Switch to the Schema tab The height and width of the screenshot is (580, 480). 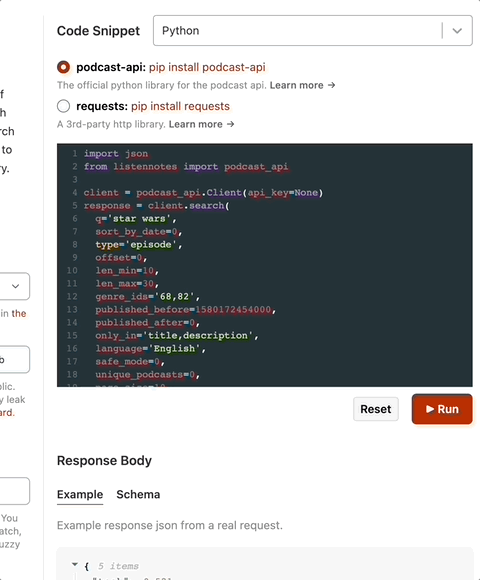[x=138, y=495]
